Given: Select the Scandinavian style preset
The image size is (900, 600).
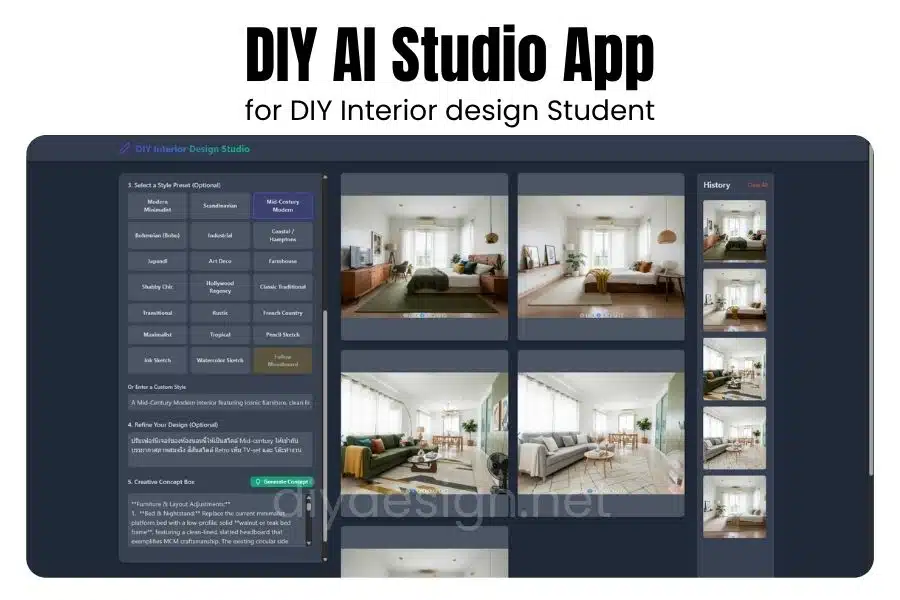Looking at the screenshot, I should [x=220, y=206].
